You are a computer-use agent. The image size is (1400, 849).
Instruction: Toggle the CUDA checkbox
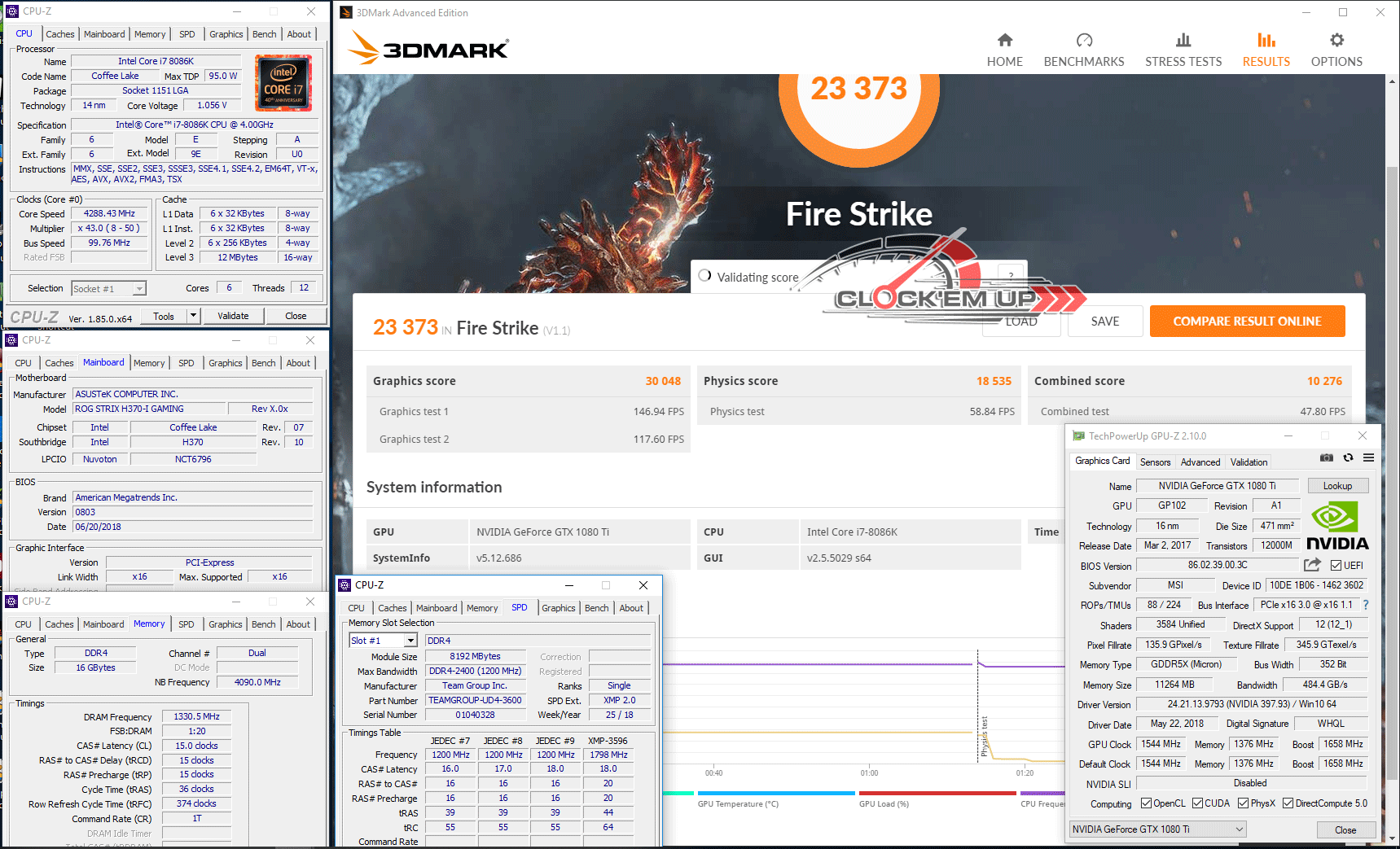pos(1197,803)
